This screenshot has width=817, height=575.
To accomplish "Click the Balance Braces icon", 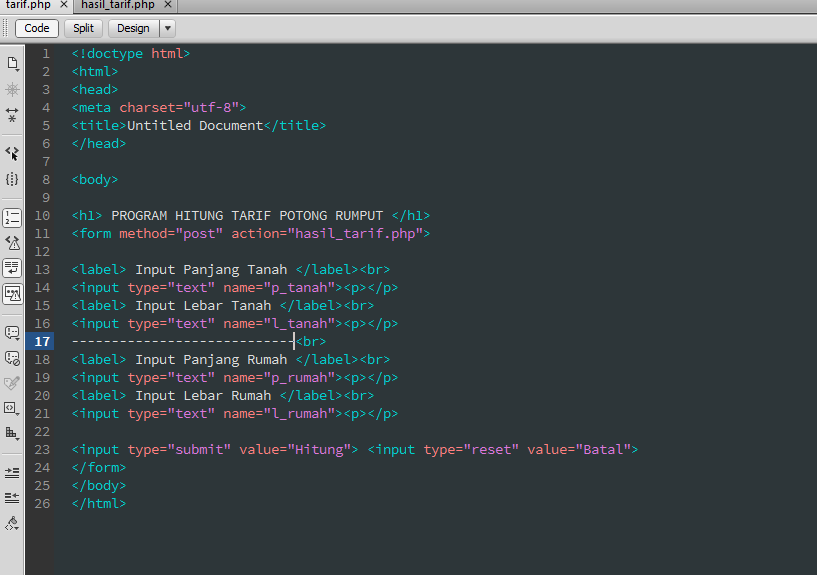I will coord(12,179).
